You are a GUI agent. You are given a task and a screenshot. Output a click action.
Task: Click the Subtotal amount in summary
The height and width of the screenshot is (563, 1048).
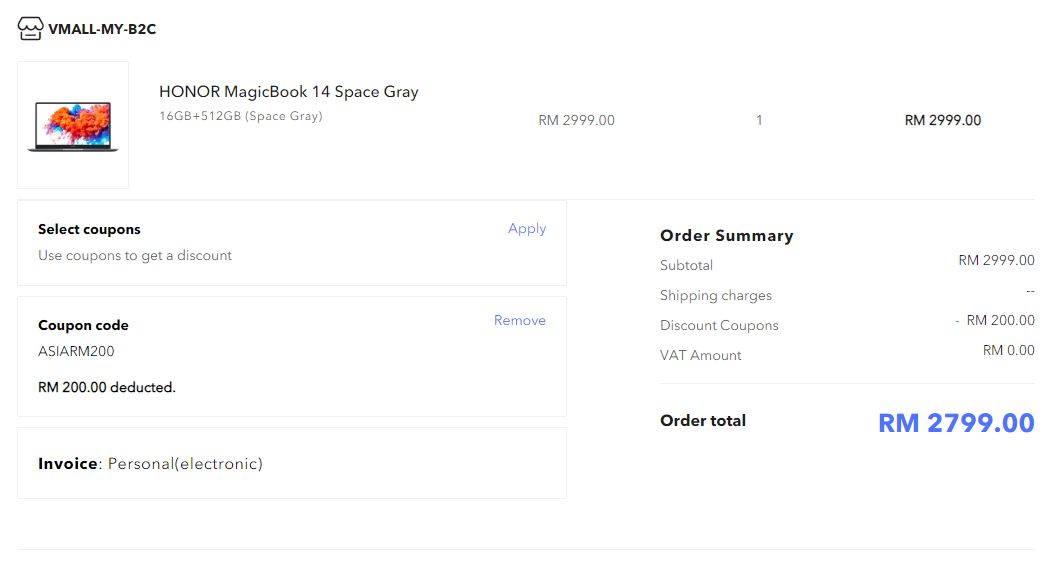click(x=995, y=260)
